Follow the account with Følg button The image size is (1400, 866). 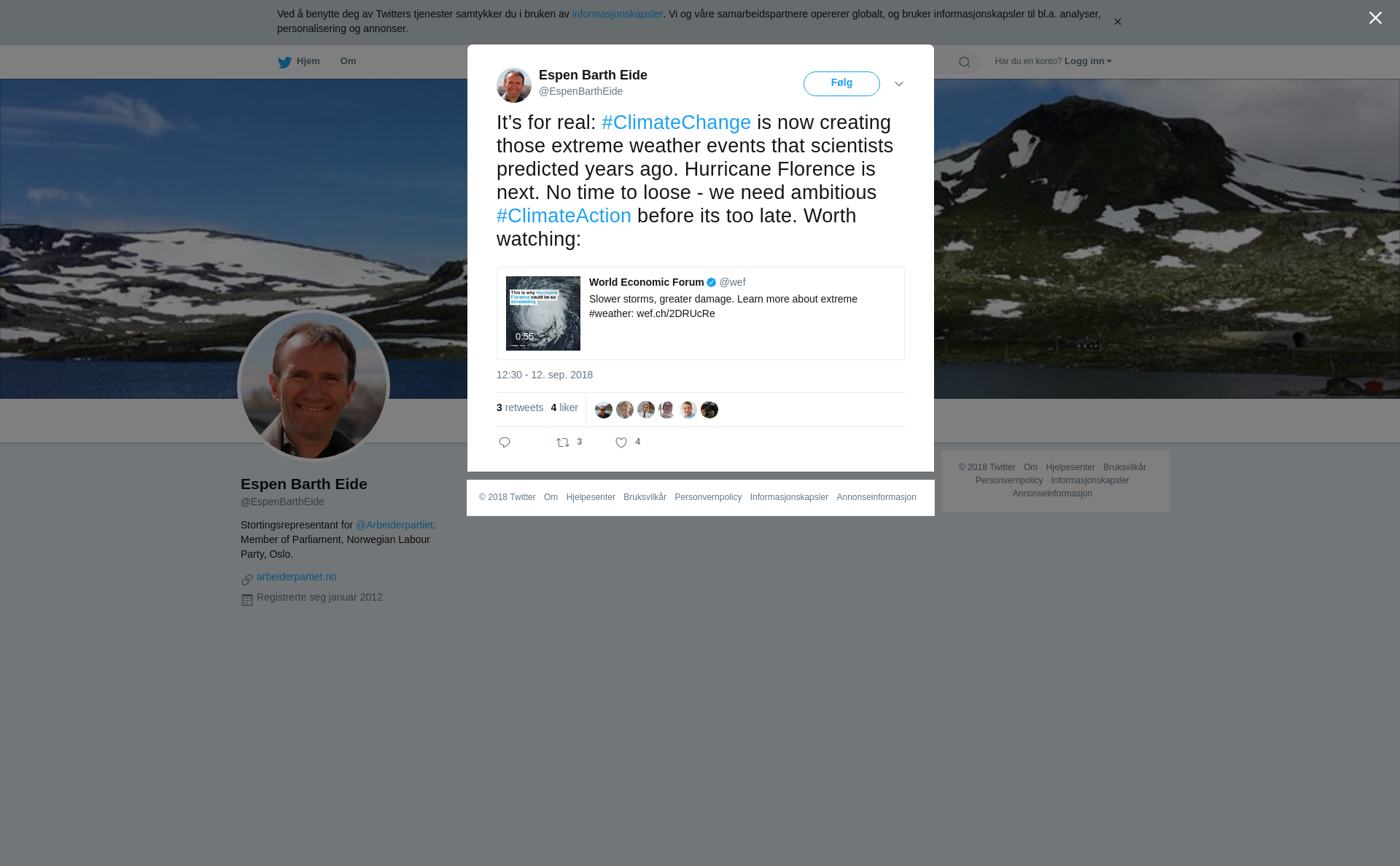(841, 84)
